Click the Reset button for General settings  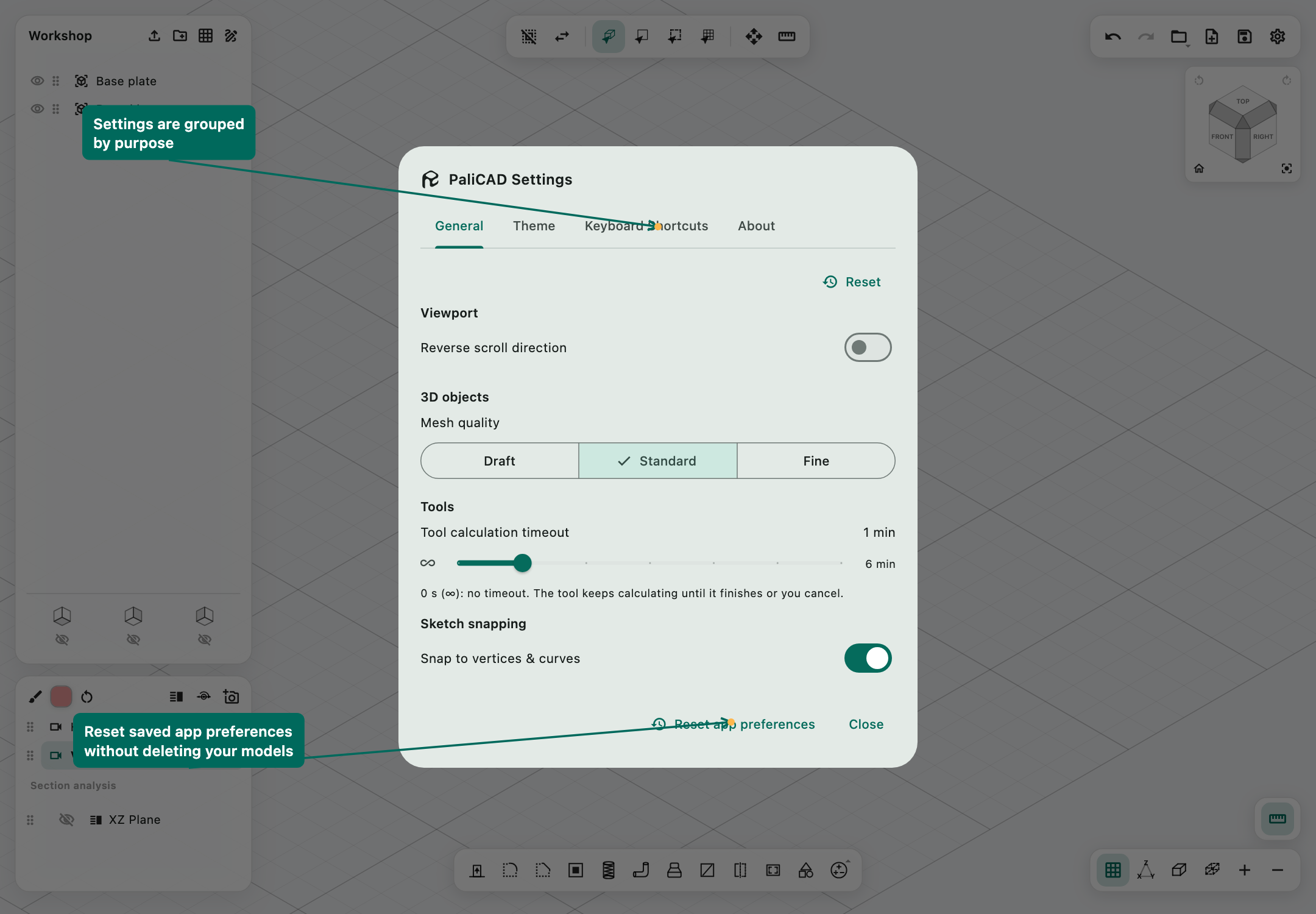(x=852, y=282)
